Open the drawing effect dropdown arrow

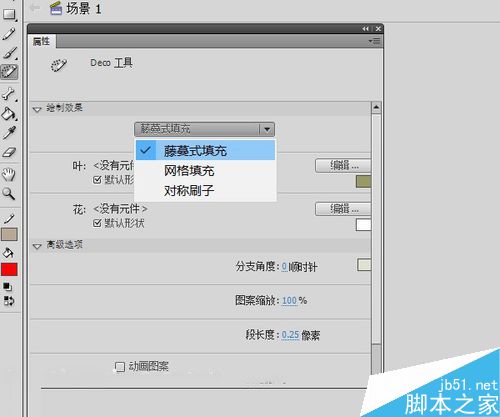point(267,129)
